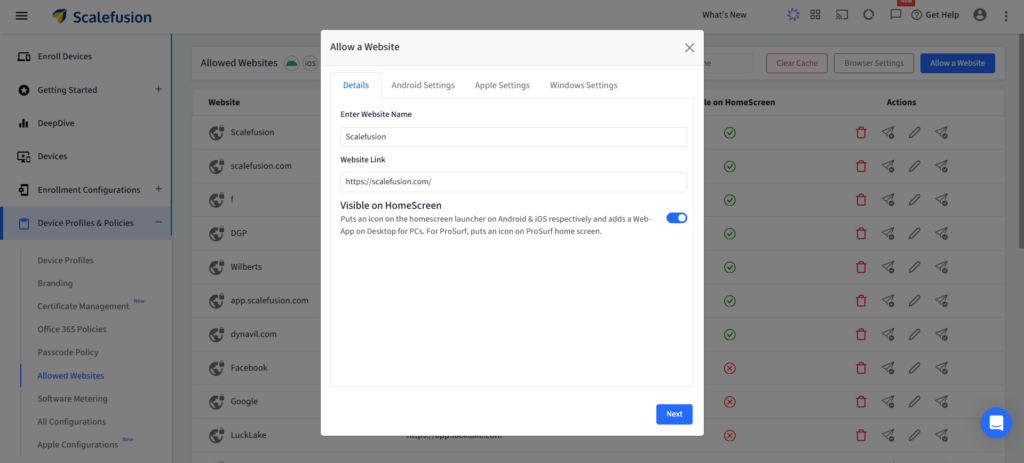
Task: Delete the Scalefusion website row
Action: pyautogui.click(x=861, y=132)
